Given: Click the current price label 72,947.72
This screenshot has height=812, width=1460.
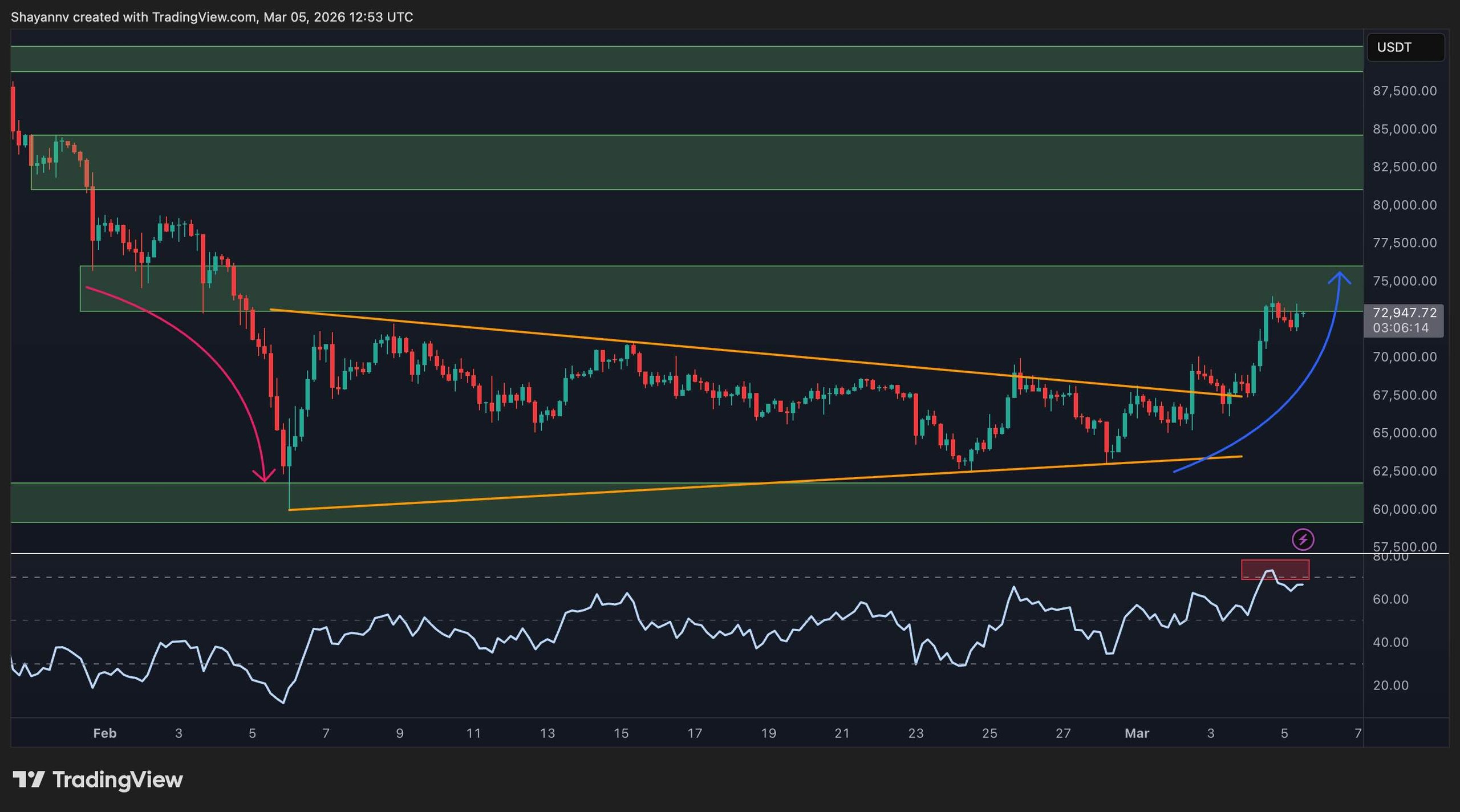Looking at the screenshot, I should (1404, 312).
